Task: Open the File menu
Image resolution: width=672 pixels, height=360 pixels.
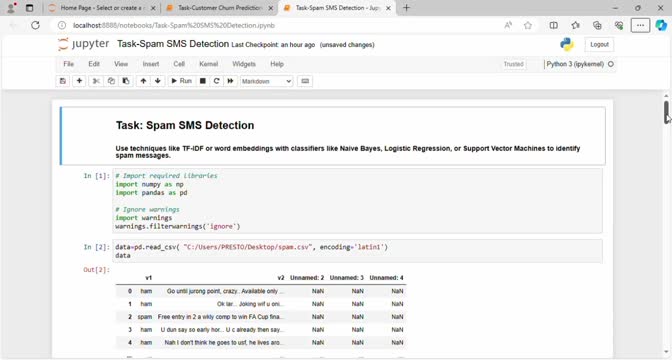Action: tap(69, 64)
